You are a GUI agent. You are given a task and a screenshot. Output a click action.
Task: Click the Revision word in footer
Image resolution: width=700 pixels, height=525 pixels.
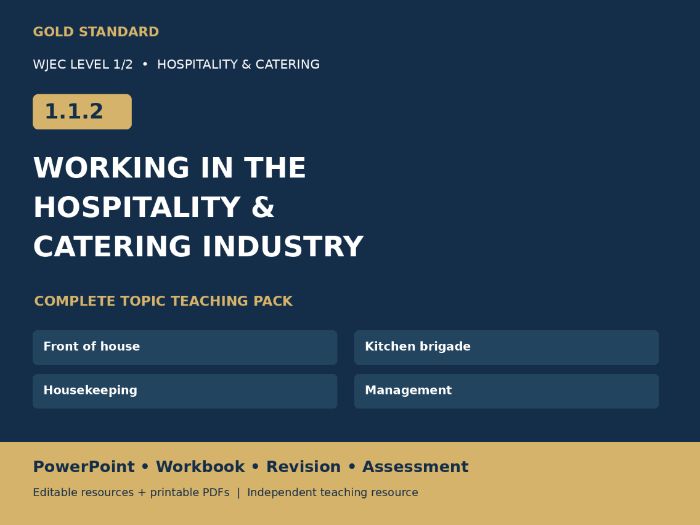point(304,467)
